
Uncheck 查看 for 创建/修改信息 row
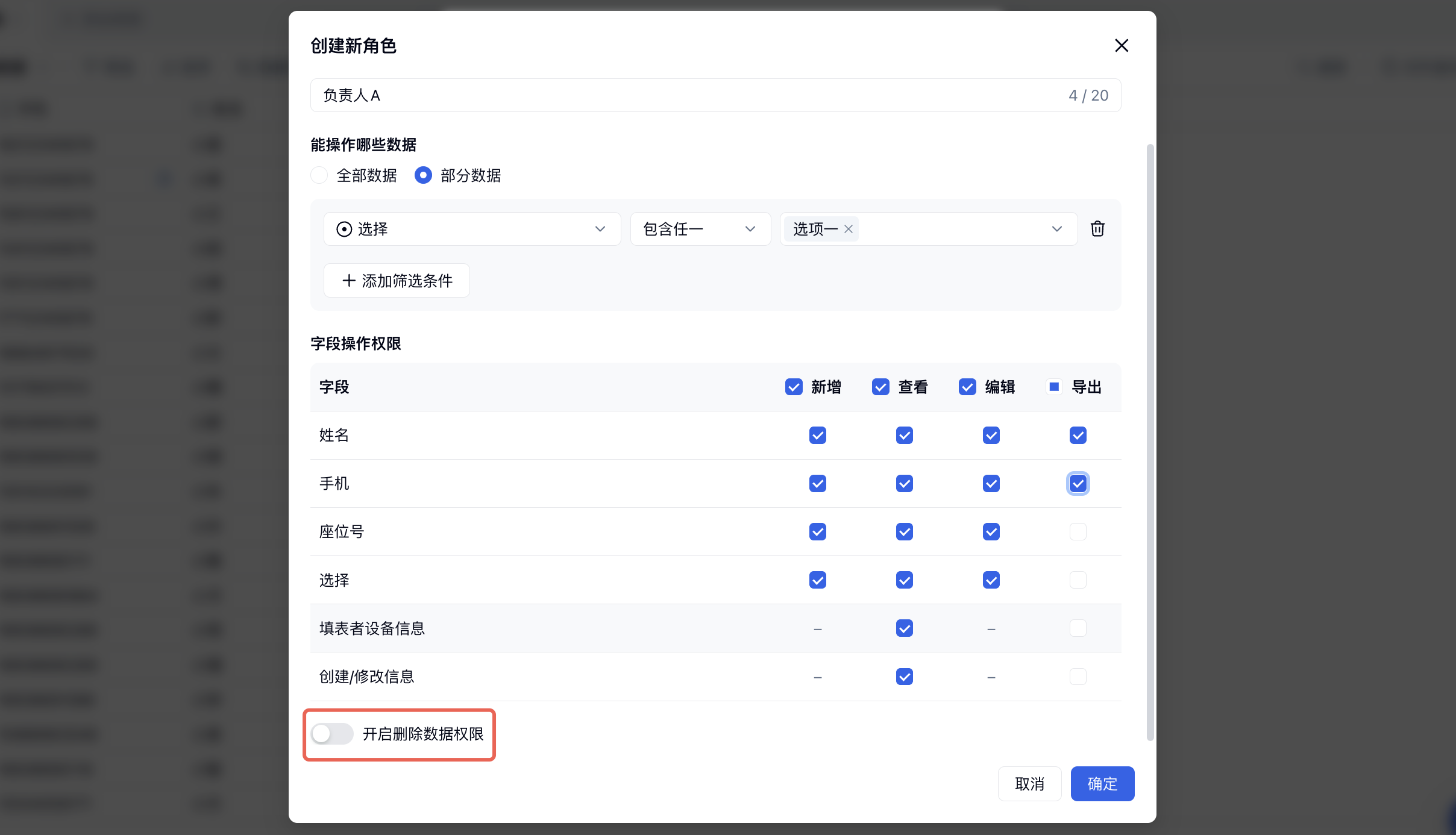pyautogui.click(x=905, y=676)
